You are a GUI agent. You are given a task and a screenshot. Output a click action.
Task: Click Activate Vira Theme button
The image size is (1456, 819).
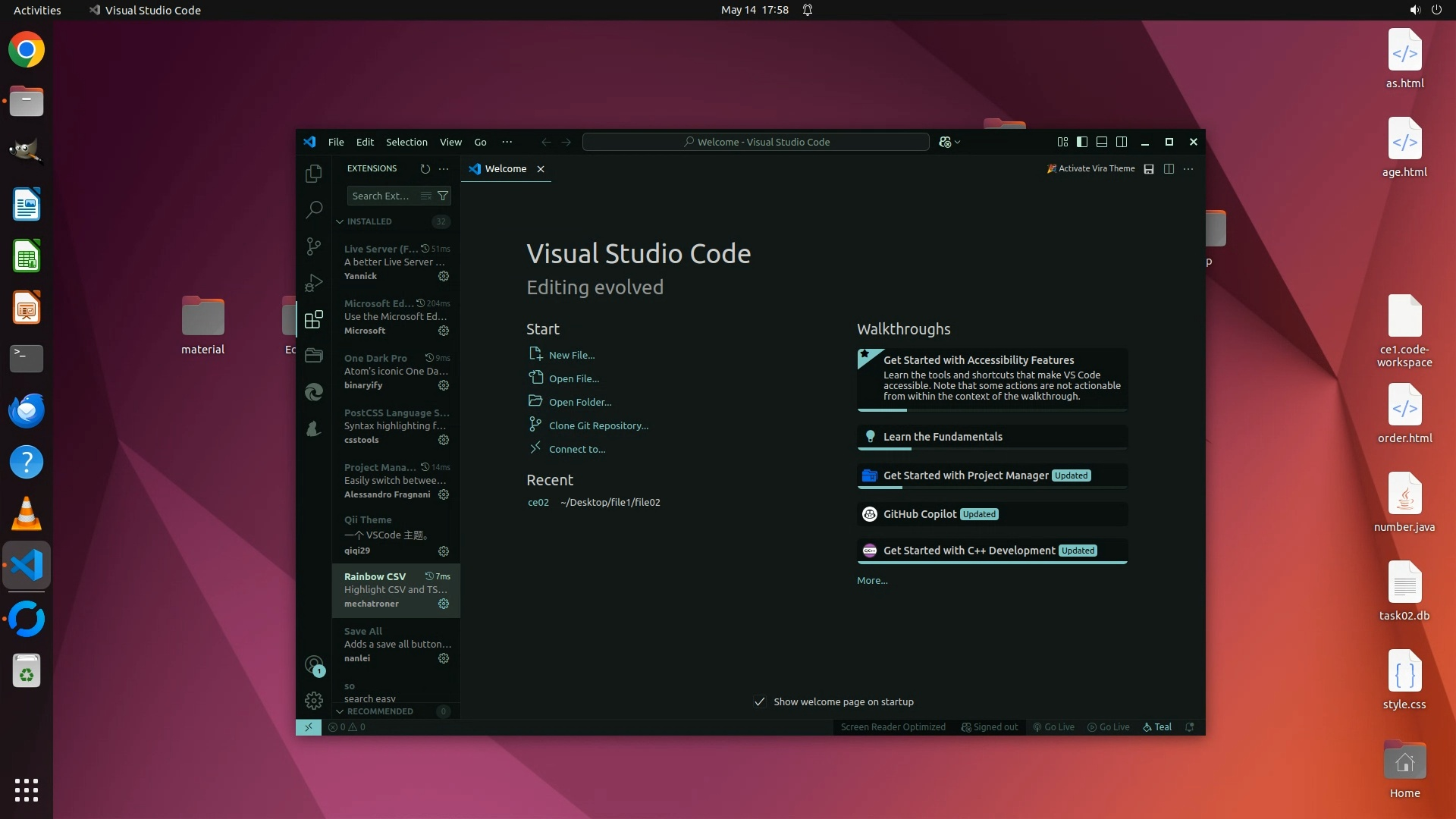point(1090,168)
